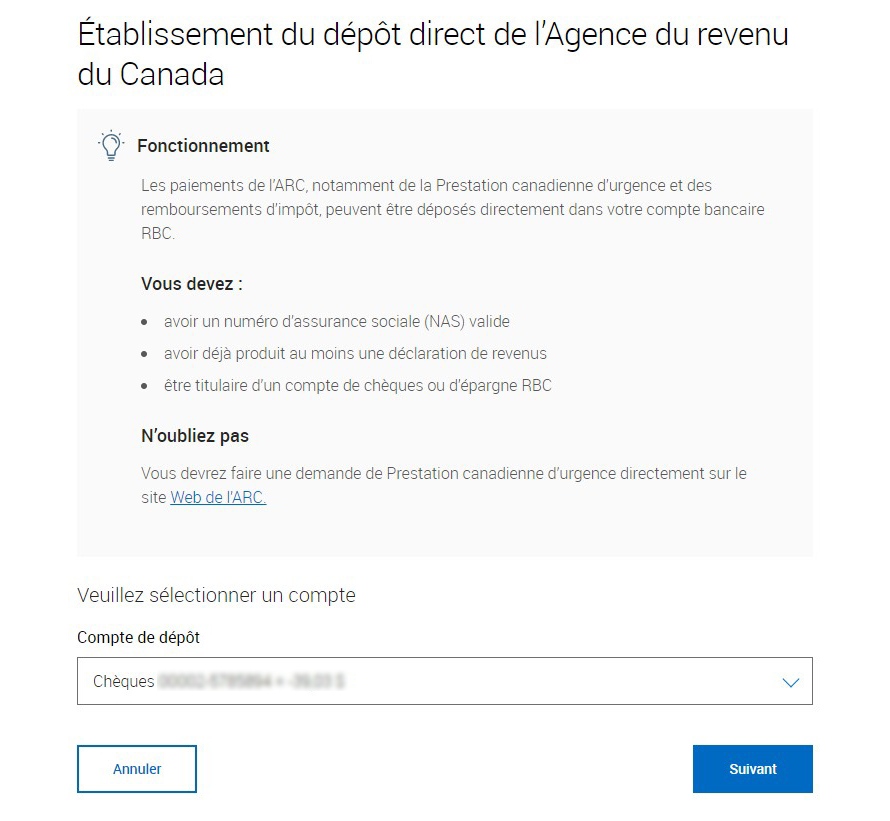Click the Fonctionnement heading

[x=203, y=146]
